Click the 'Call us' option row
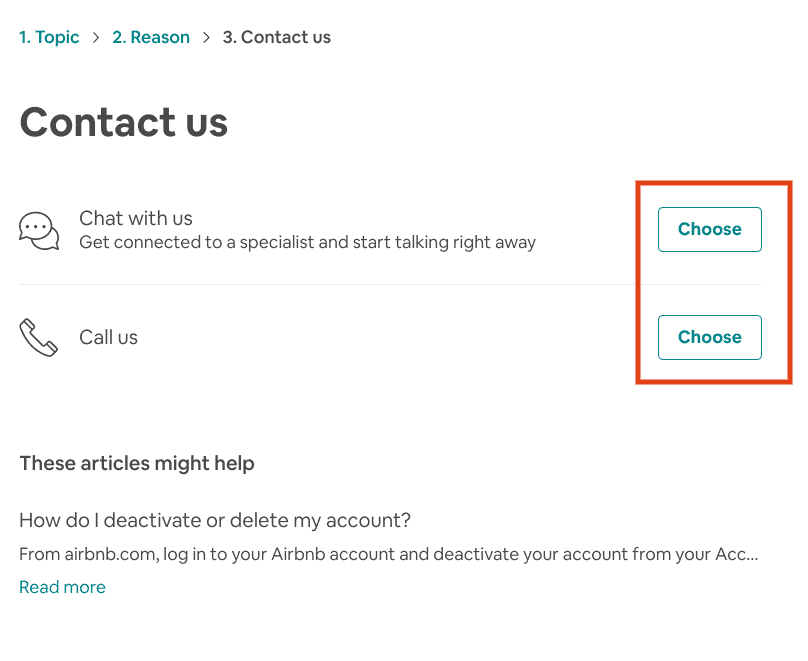Screen dimensions: 808x661 300,337
